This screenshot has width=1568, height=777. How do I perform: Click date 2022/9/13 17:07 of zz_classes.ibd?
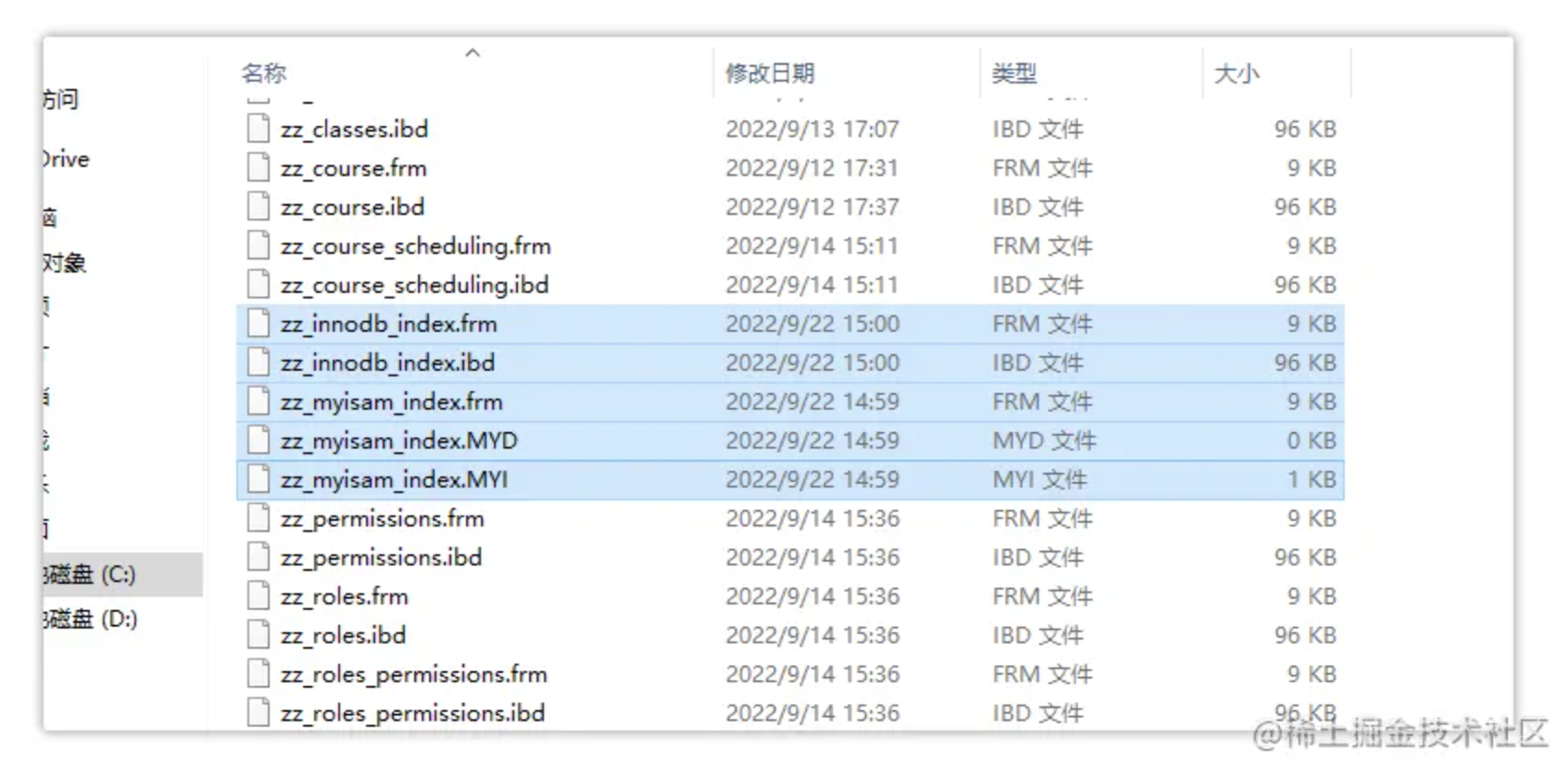[x=812, y=129]
